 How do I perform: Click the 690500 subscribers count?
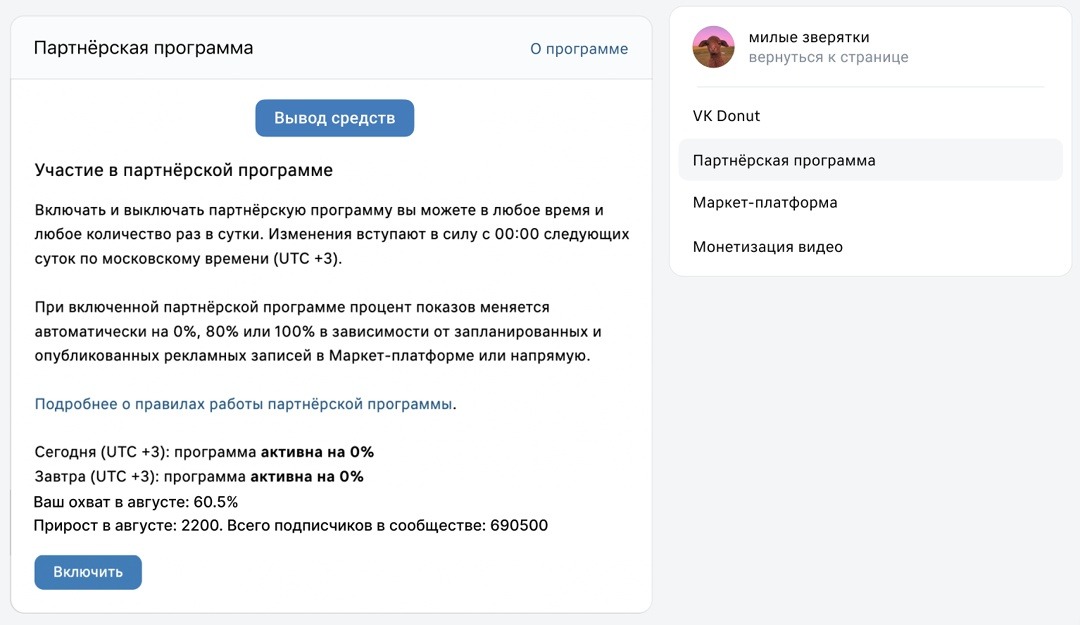[518, 524]
